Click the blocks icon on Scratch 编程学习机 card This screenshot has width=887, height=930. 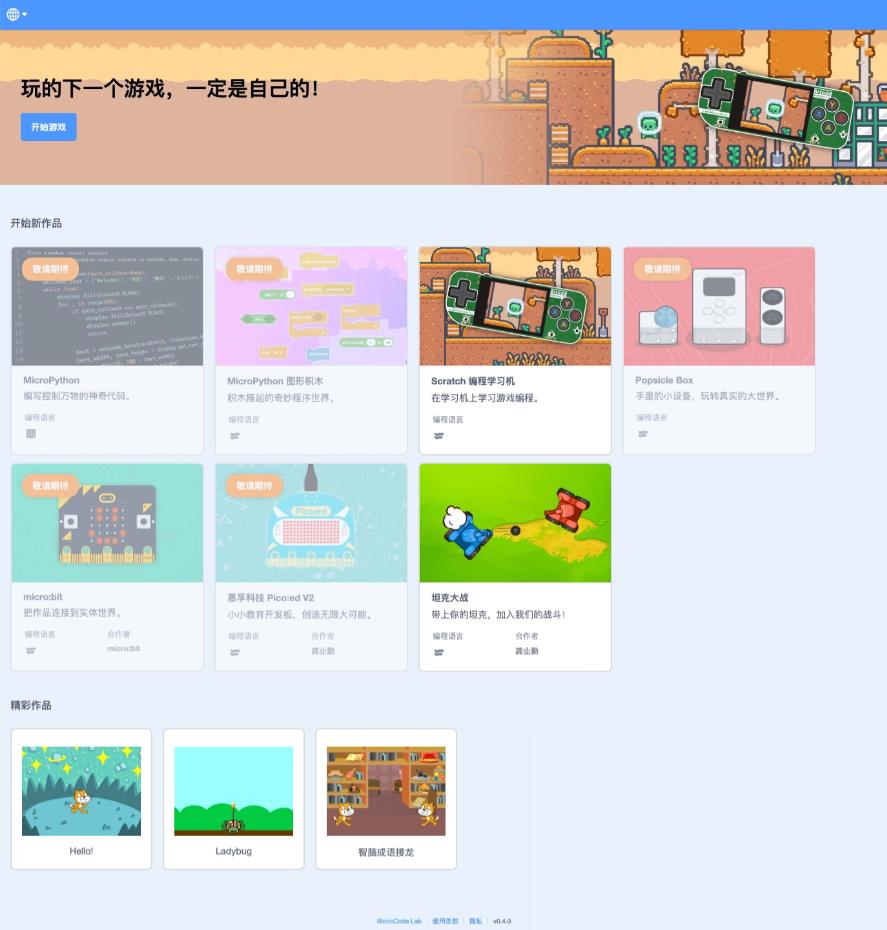click(x=438, y=436)
